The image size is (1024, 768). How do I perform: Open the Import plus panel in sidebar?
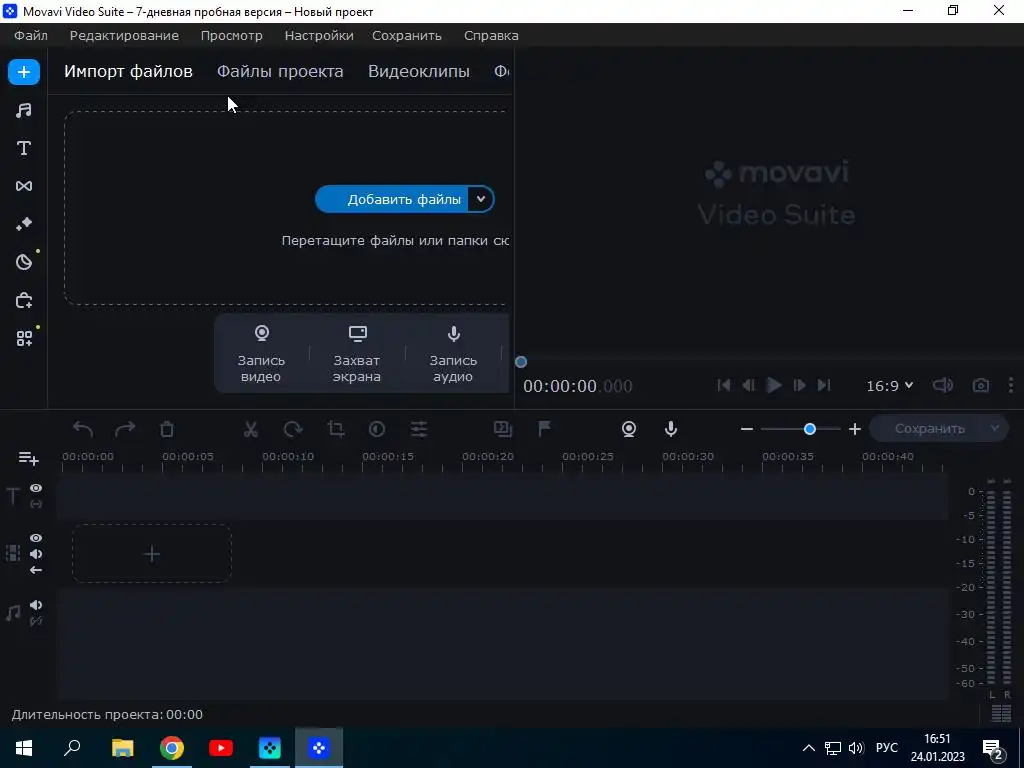click(24, 72)
